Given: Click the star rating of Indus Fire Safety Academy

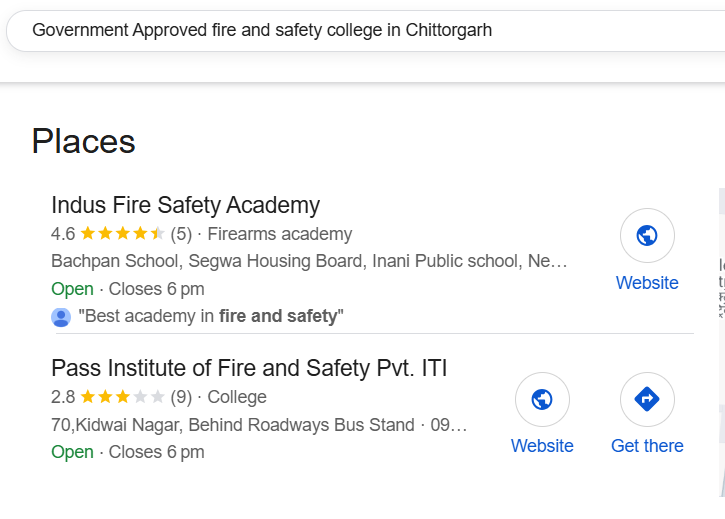Looking at the screenshot, I should coord(122,234).
